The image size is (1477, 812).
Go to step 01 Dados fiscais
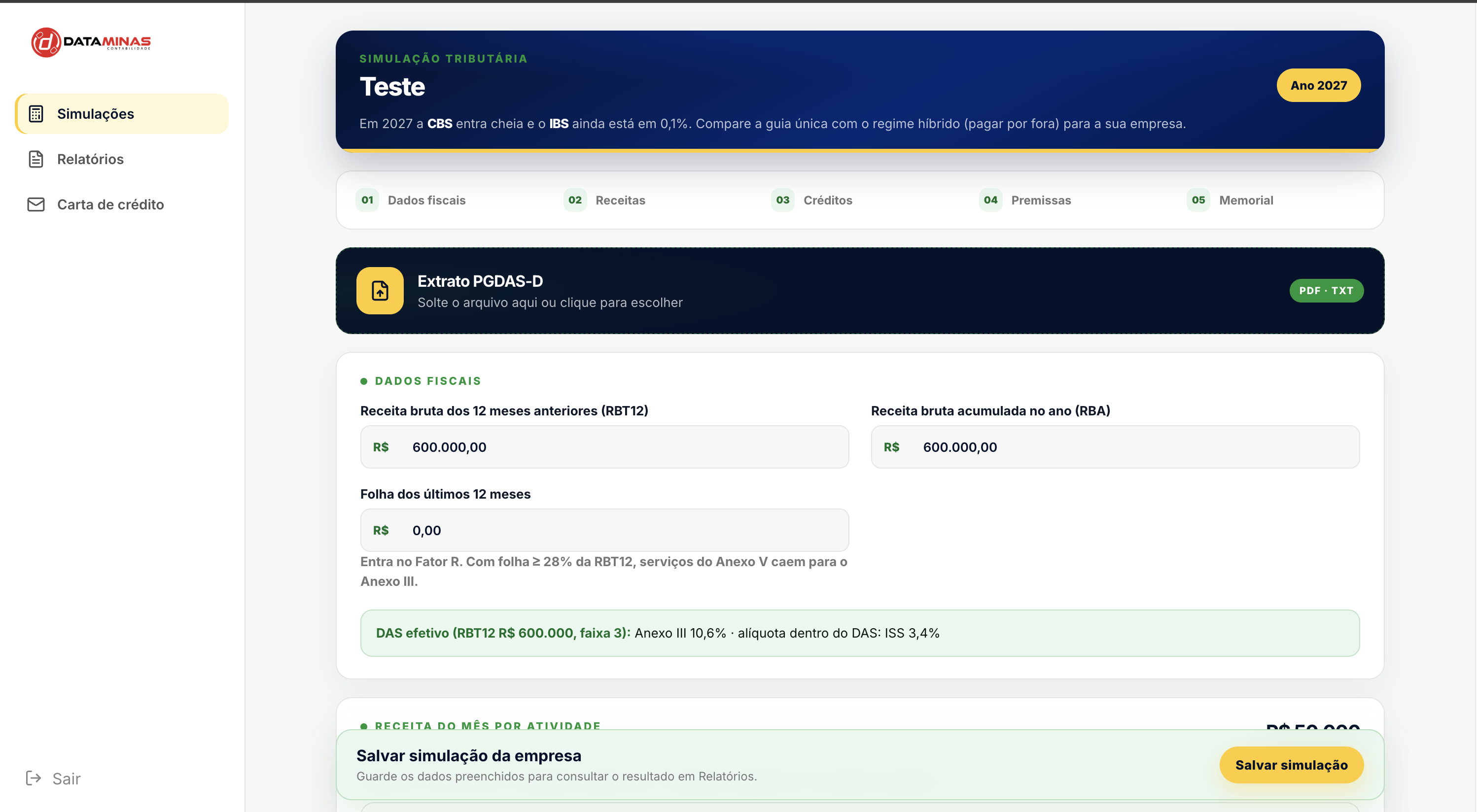(411, 200)
